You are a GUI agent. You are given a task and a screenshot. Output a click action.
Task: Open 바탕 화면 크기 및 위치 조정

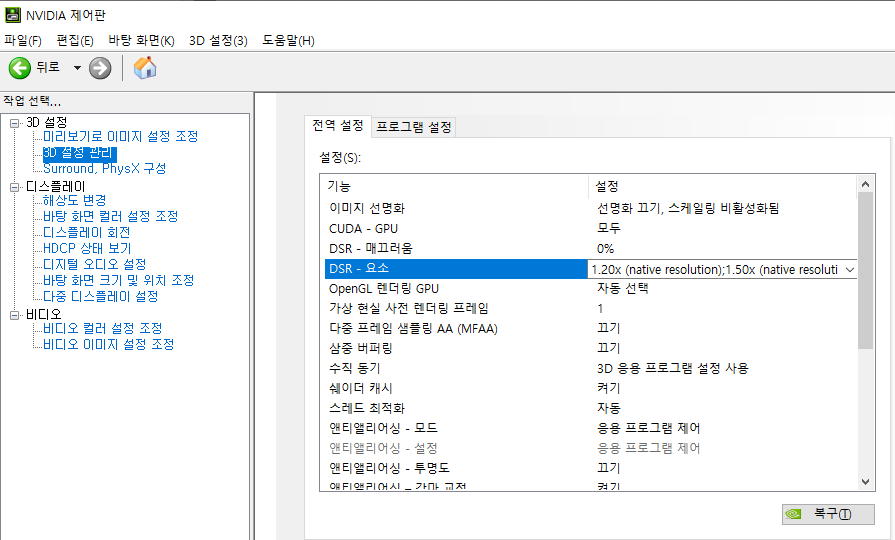[119, 280]
